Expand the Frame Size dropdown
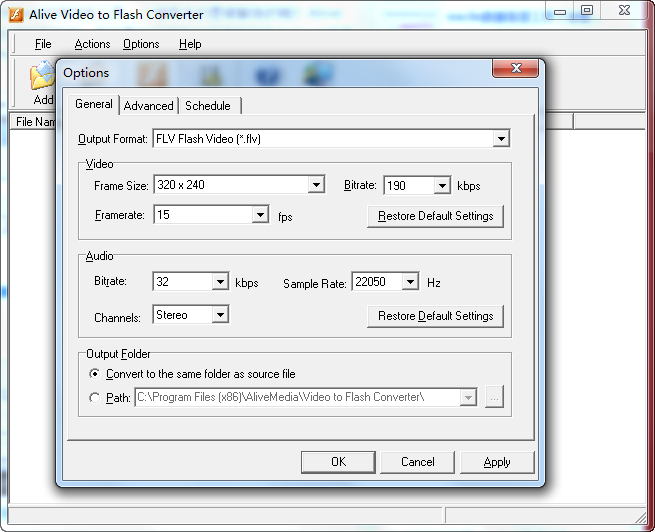 pyautogui.click(x=316, y=185)
